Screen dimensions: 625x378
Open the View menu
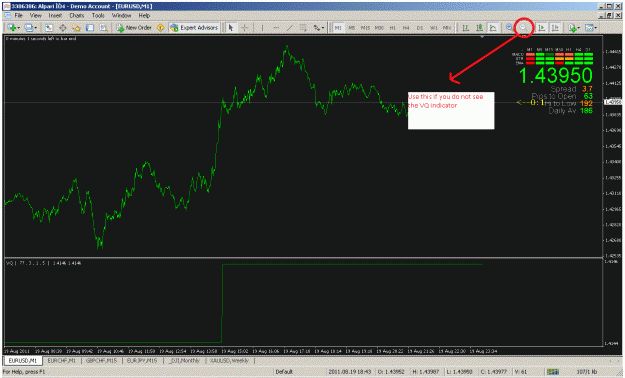pos(35,16)
